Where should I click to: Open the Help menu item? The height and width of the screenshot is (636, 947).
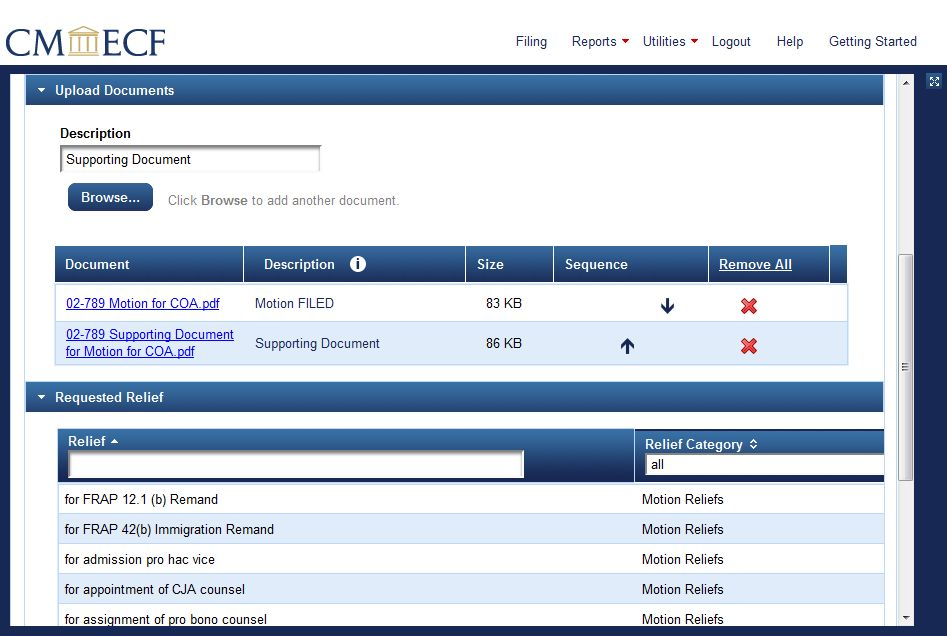pyautogui.click(x=789, y=41)
